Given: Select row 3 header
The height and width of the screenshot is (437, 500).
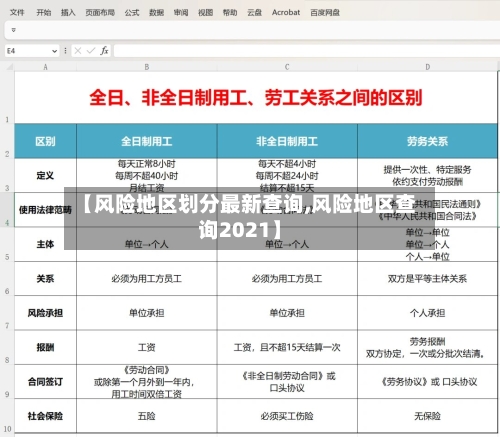Looking at the screenshot, I should (x=7, y=175).
